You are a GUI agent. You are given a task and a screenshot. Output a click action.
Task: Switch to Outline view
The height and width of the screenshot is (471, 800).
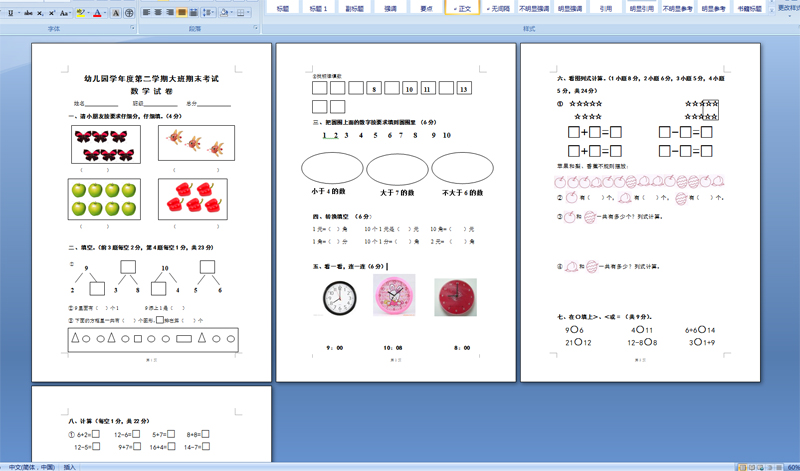pyautogui.click(x=769, y=467)
